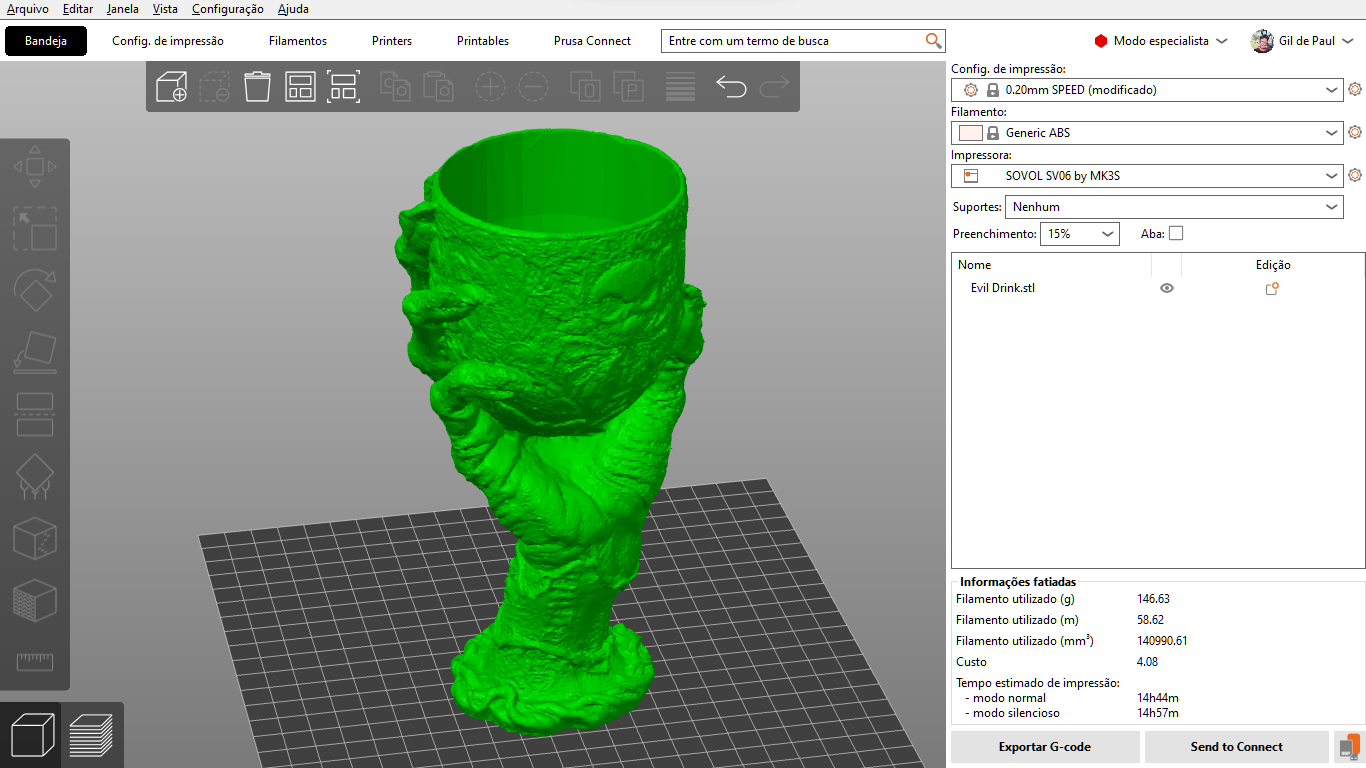
Task: Switch to the Filamentos tab
Action: (x=298, y=41)
